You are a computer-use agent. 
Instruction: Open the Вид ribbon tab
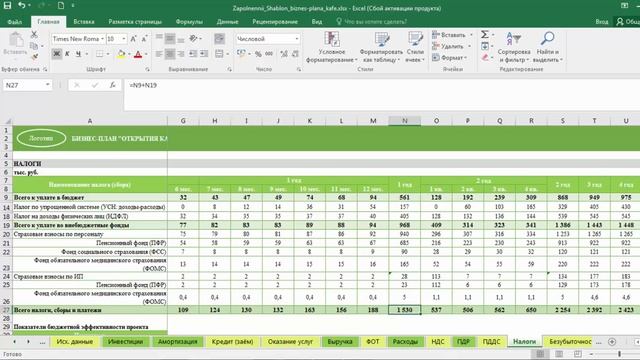[x=317, y=22]
